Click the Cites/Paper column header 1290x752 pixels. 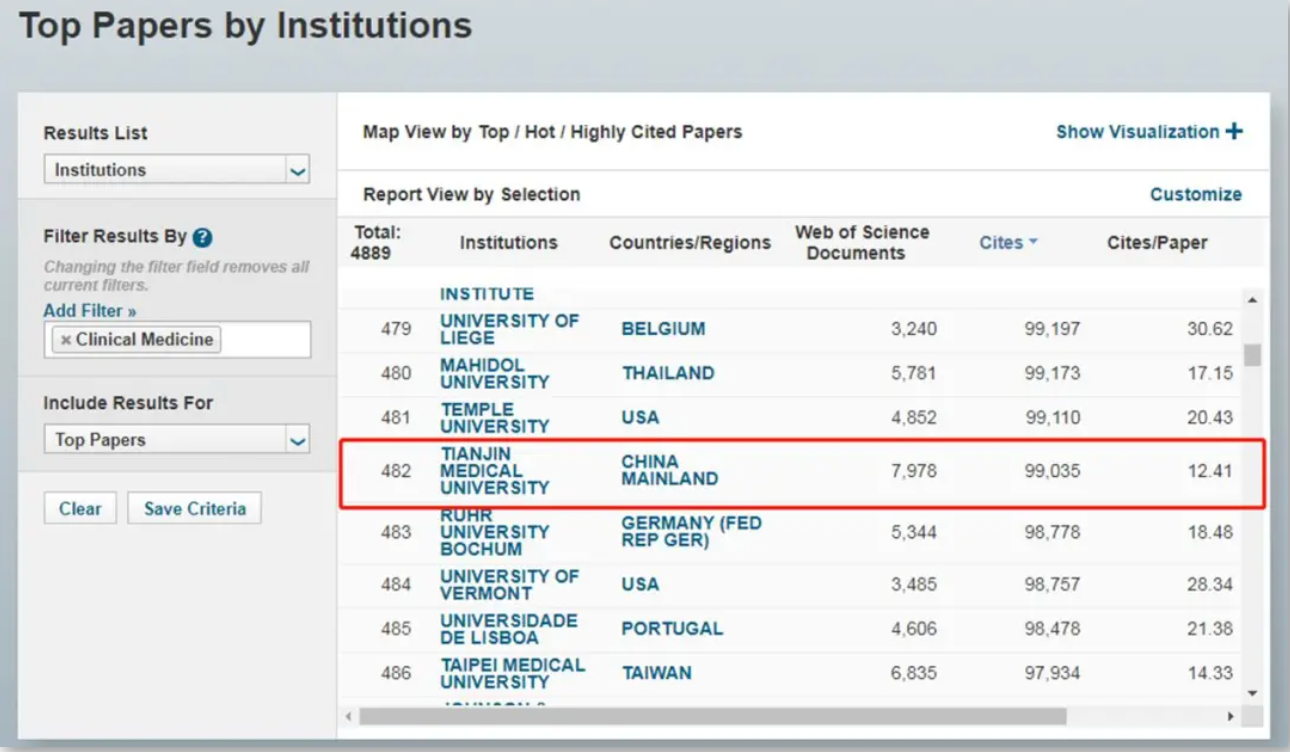point(1157,243)
